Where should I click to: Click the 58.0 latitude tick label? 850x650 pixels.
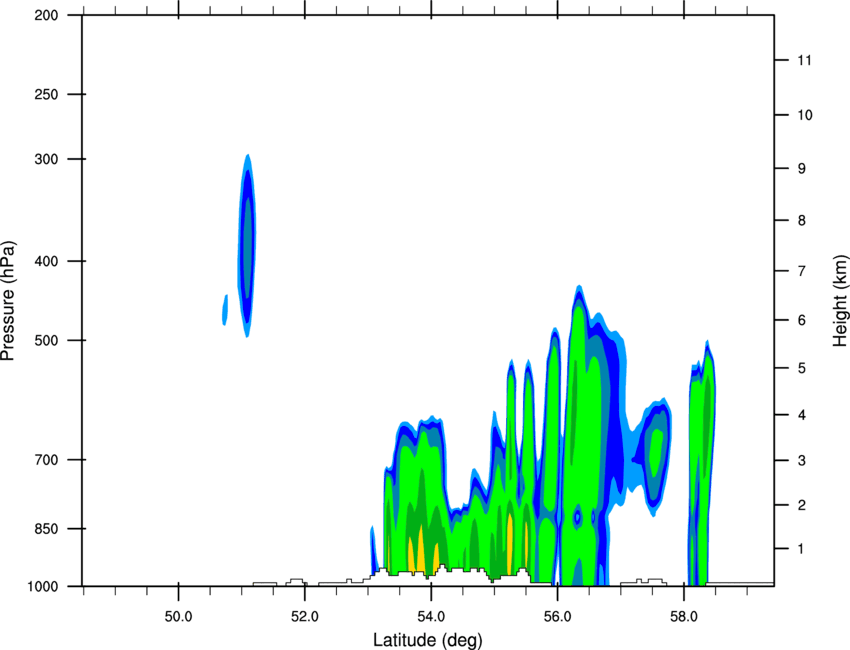pyautogui.click(x=684, y=617)
